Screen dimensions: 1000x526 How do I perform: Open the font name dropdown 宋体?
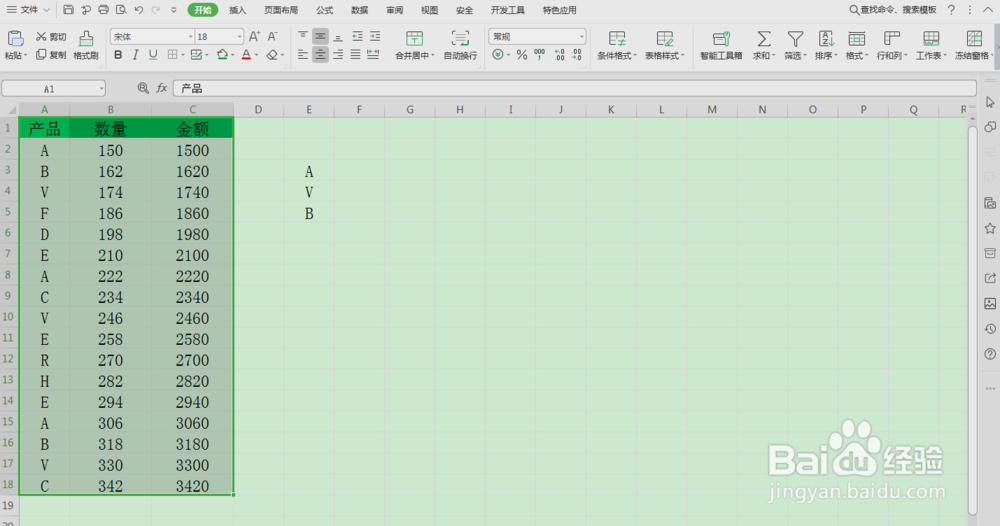coord(190,37)
